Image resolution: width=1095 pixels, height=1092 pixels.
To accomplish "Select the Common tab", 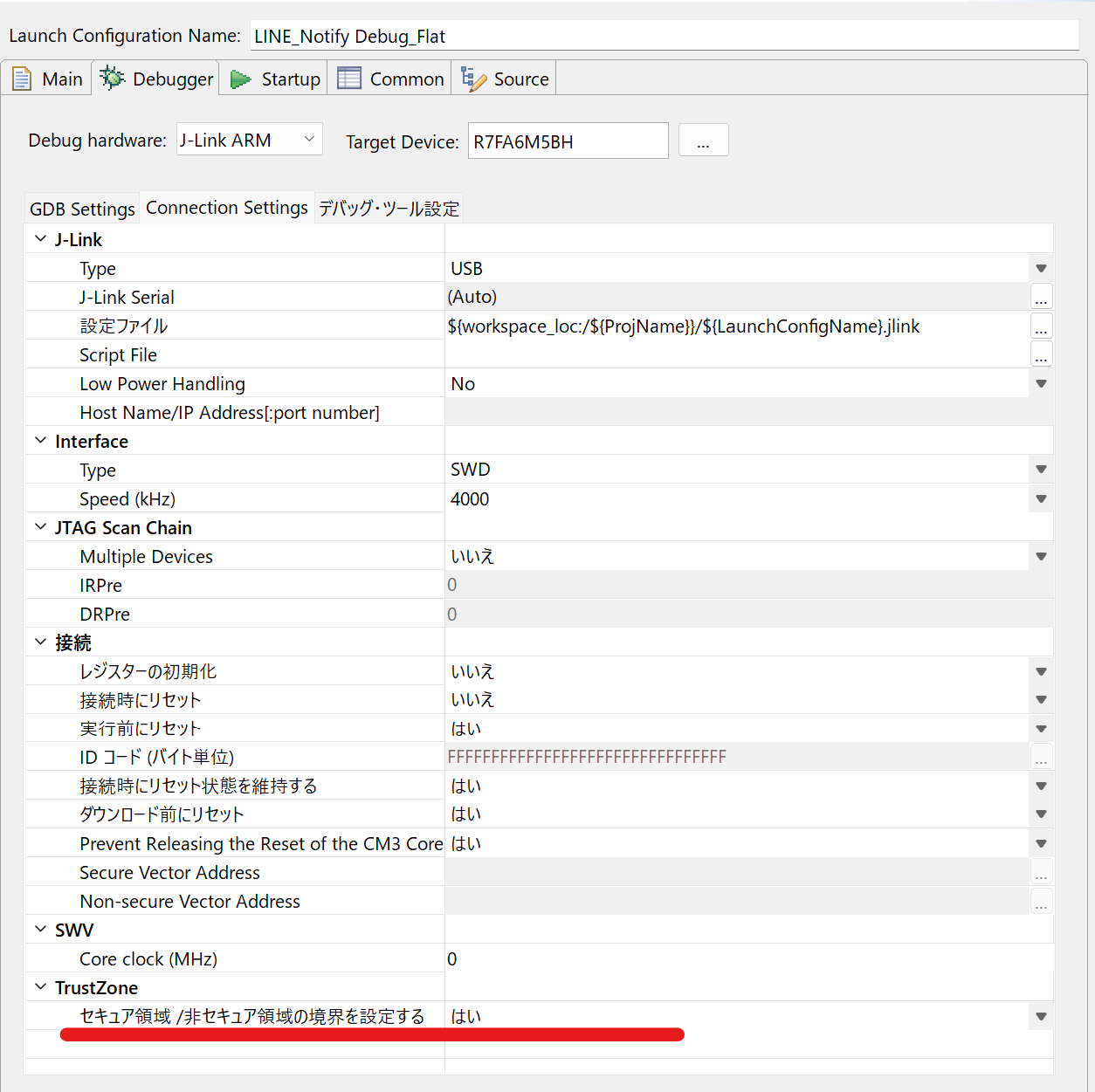I will [389, 79].
